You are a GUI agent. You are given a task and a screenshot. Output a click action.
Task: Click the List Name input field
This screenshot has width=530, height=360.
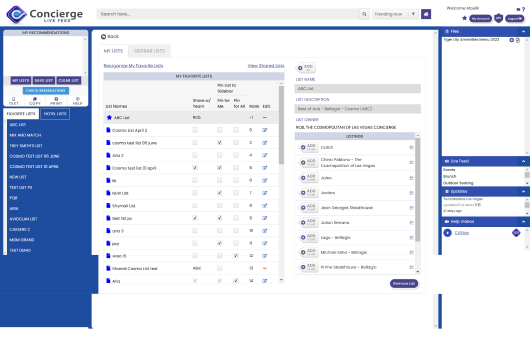pos(358,89)
